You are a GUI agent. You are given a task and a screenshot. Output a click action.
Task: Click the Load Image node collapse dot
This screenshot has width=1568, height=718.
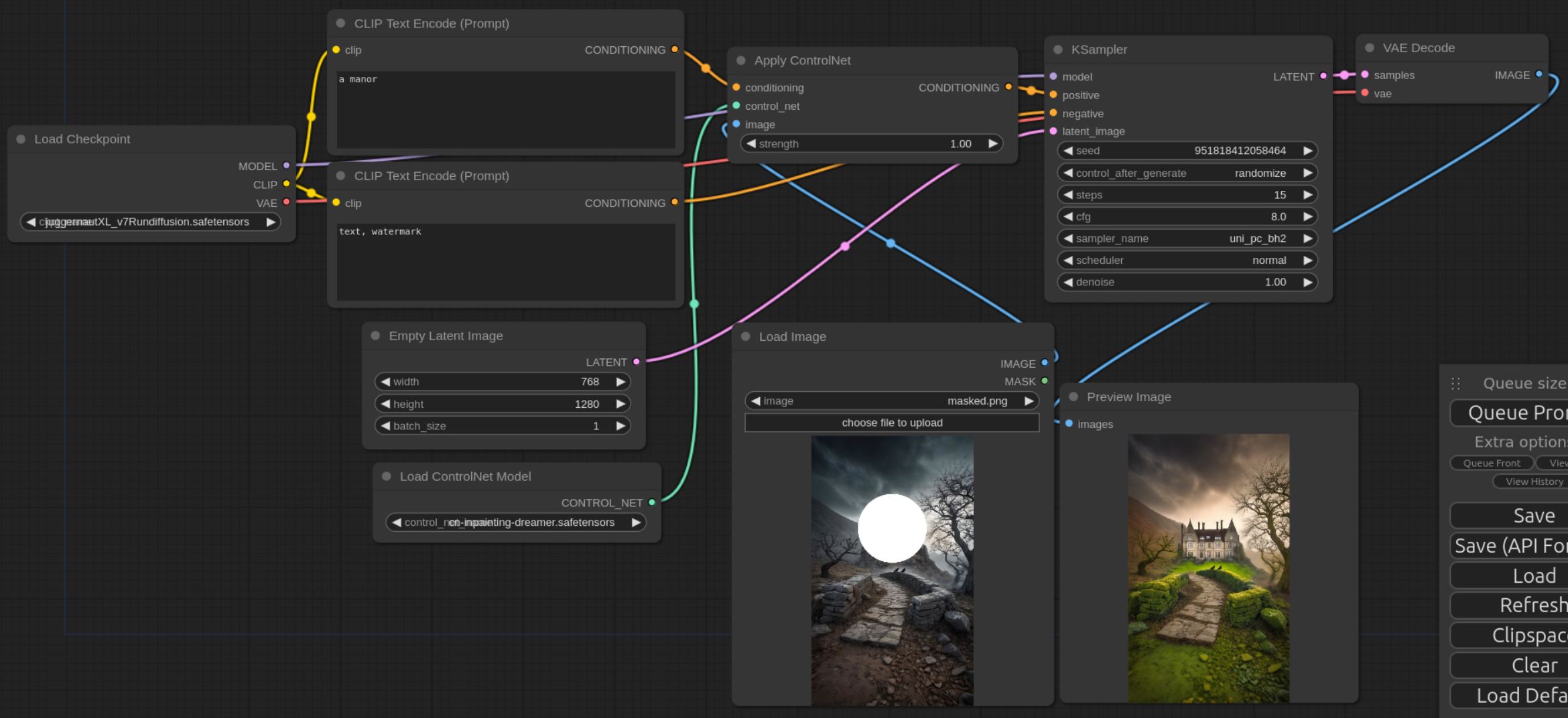pos(745,337)
